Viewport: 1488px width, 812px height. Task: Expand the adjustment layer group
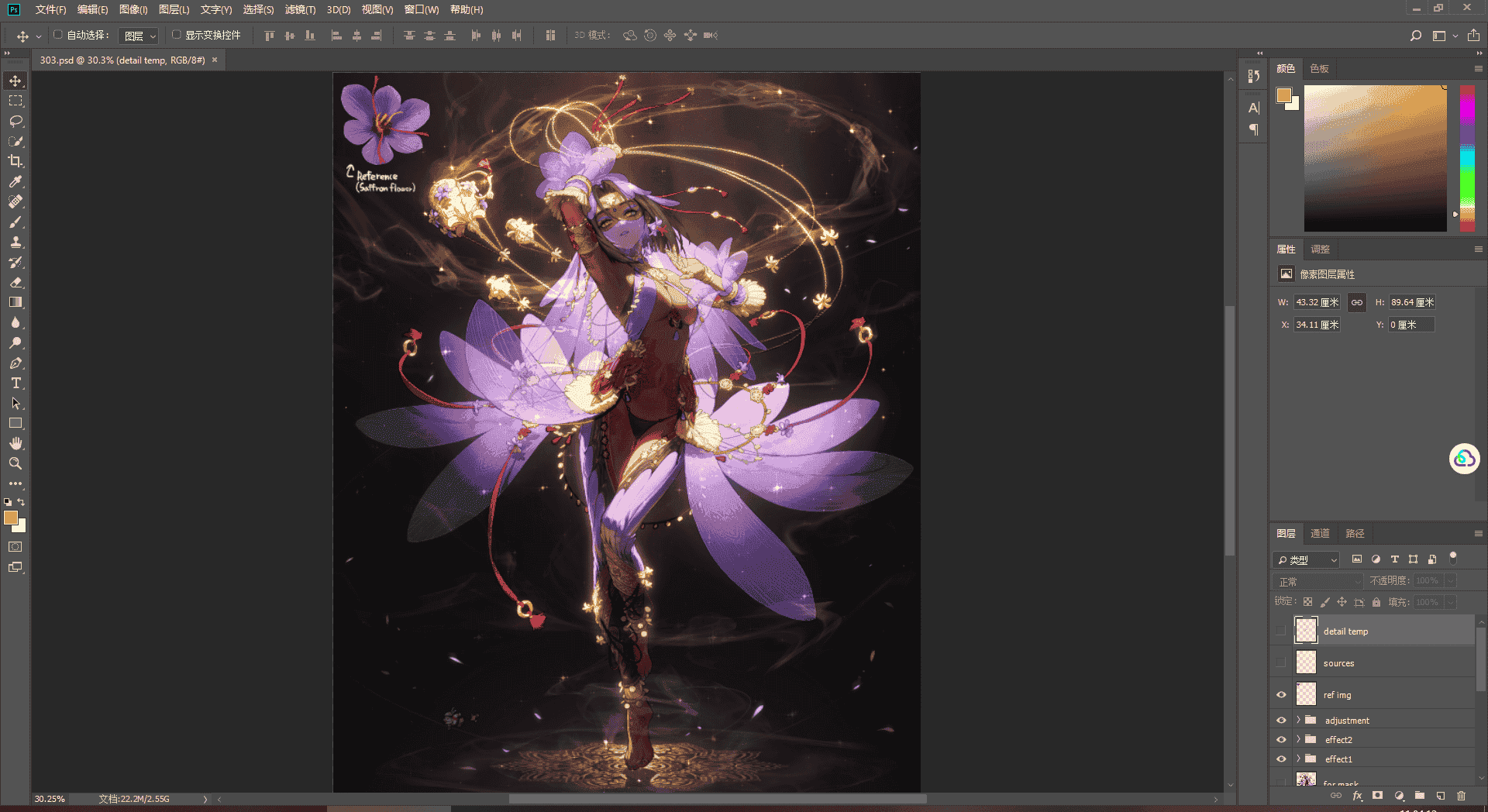click(1298, 721)
